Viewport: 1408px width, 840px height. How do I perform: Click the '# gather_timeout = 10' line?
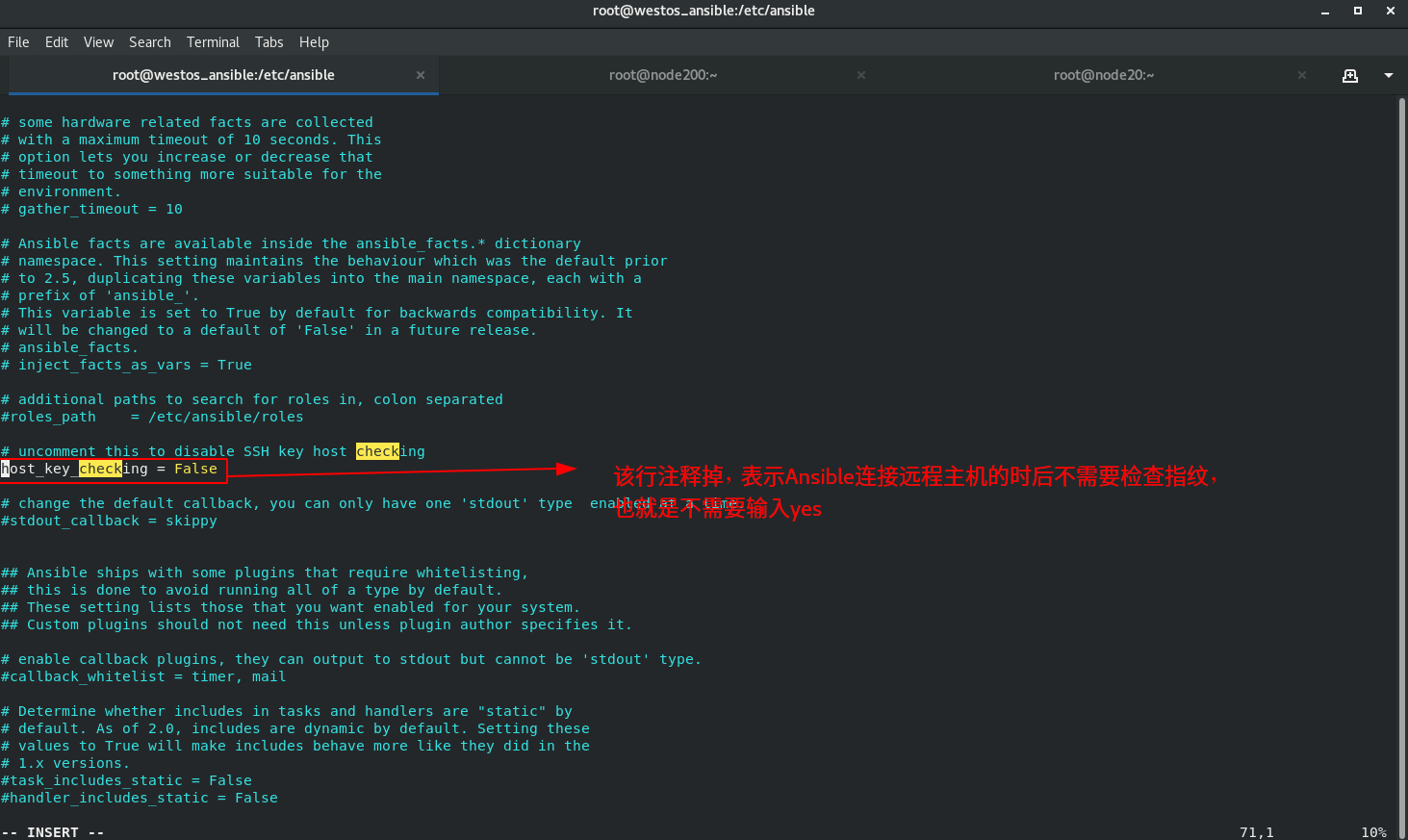click(x=92, y=209)
